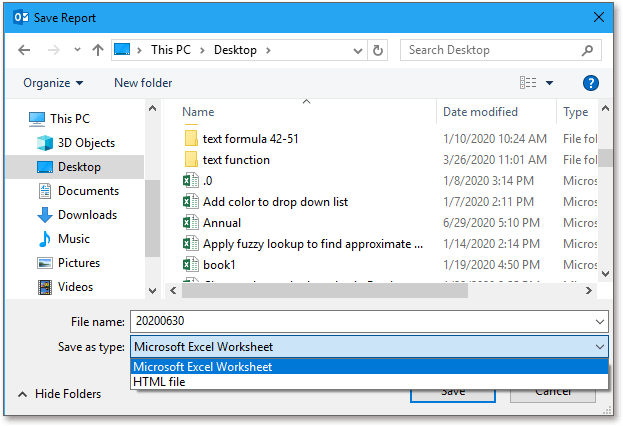Click the 3D Objects cube icon
This screenshot has height=426, width=623.
[x=45, y=143]
